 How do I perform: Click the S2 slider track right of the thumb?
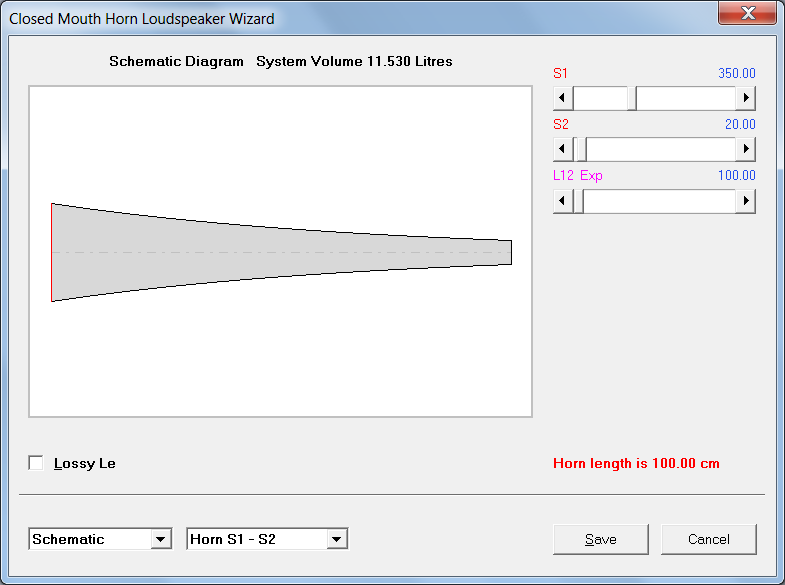[660, 149]
